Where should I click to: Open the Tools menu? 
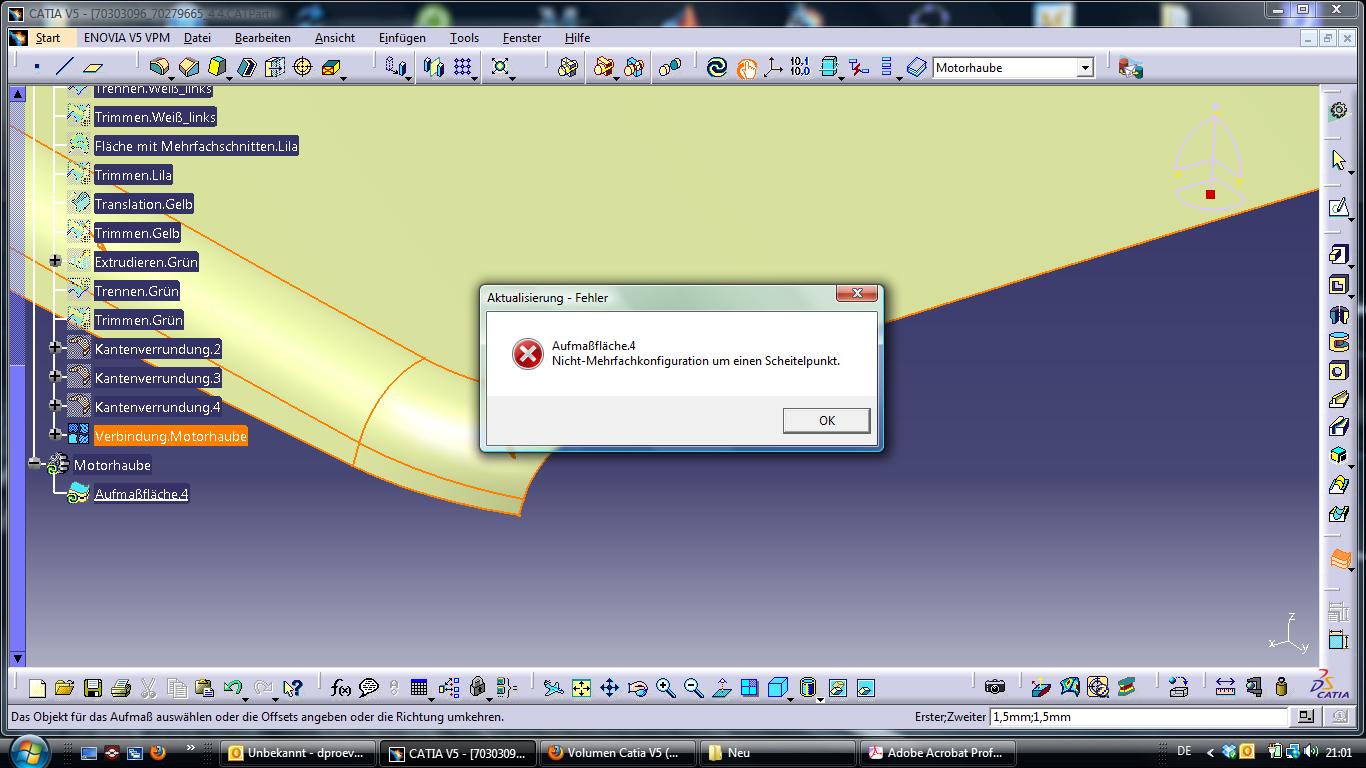coord(464,38)
